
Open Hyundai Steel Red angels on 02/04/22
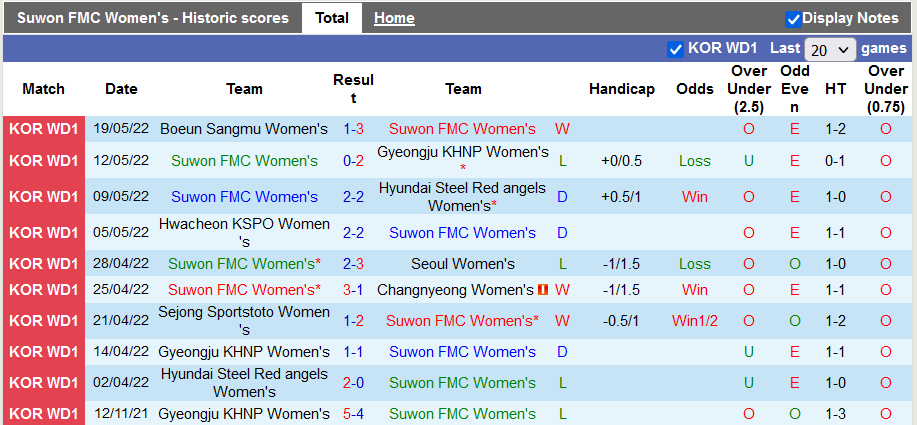tap(244, 382)
